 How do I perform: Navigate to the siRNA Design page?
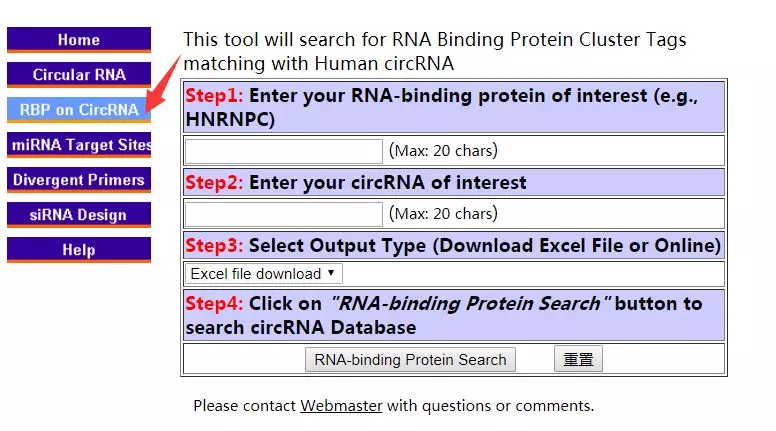[79, 215]
